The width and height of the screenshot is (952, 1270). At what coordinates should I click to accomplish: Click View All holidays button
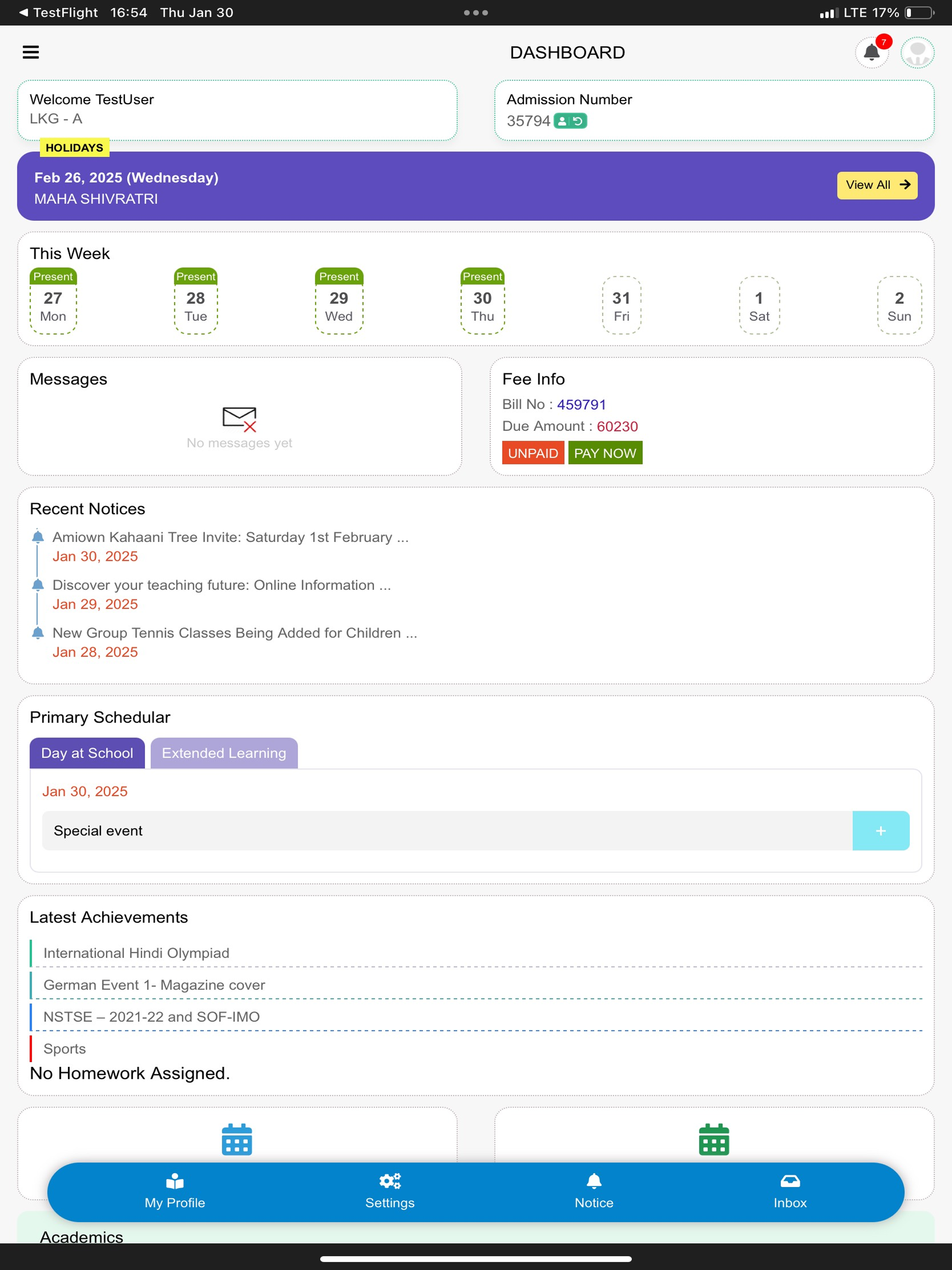(x=877, y=185)
